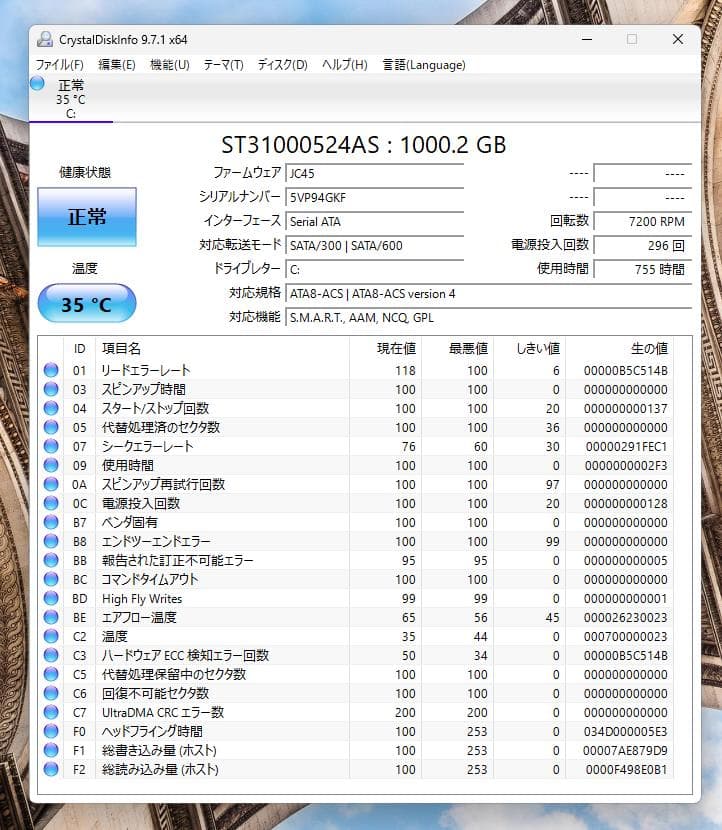This screenshot has width=722, height=830.
Task: Click the status orb for ID BD High Fly Writes
Action: [51, 599]
